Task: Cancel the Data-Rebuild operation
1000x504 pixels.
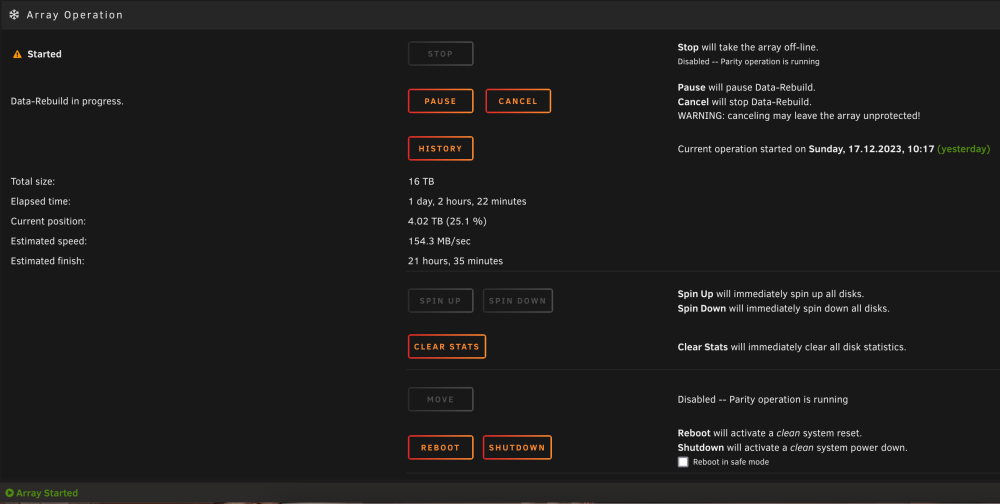Action: [x=518, y=101]
